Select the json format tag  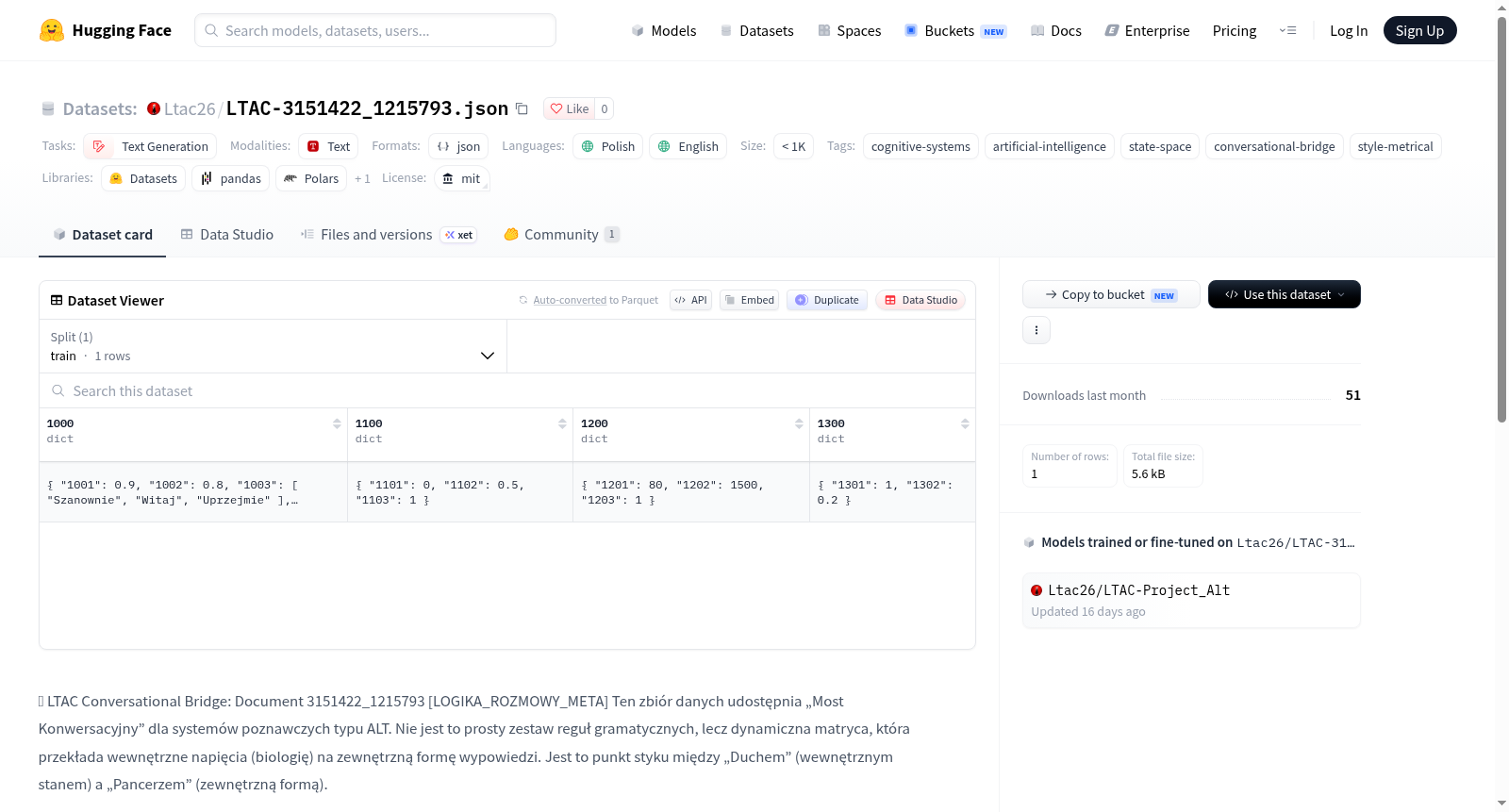[458, 146]
